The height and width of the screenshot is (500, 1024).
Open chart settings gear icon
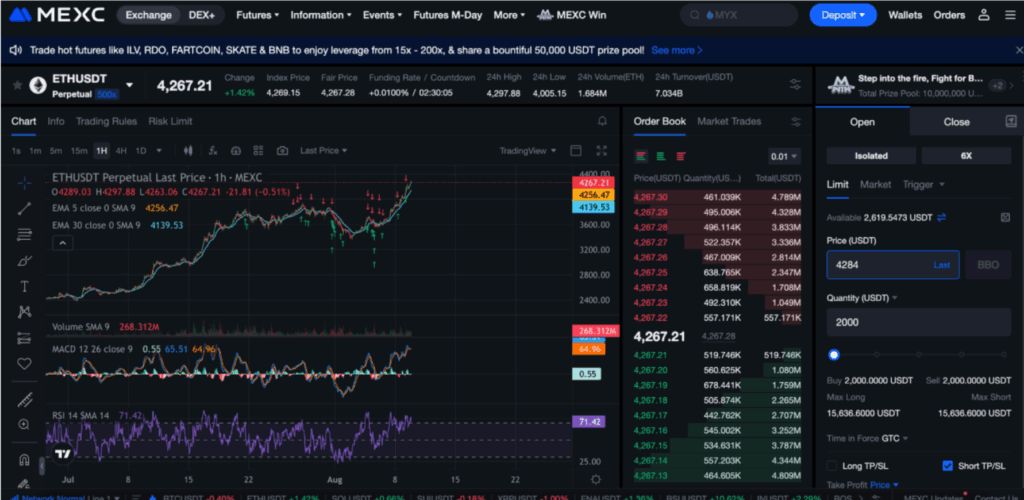click(x=596, y=480)
